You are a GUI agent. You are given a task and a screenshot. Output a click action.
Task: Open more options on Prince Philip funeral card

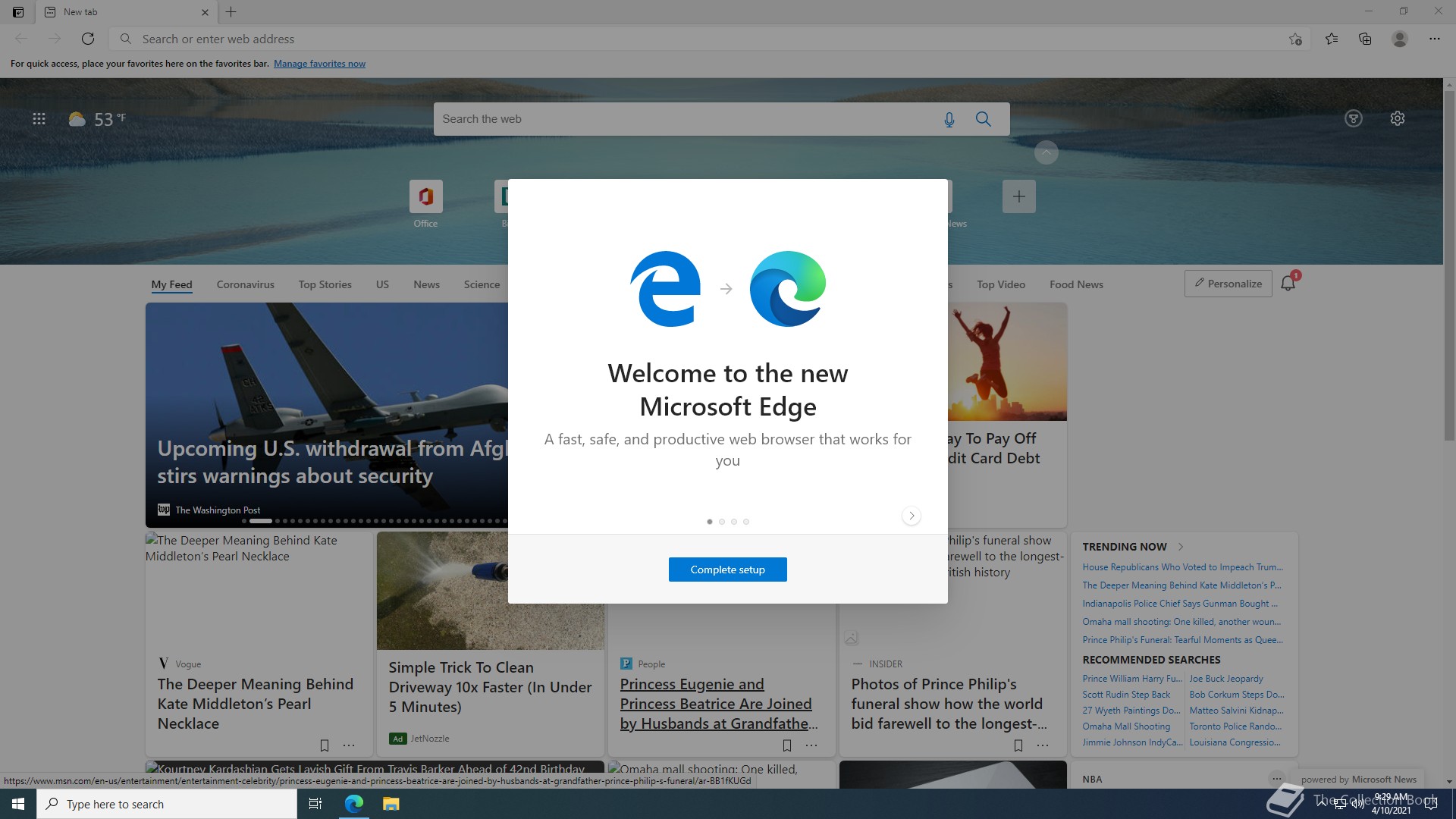click(x=1043, y=745)
